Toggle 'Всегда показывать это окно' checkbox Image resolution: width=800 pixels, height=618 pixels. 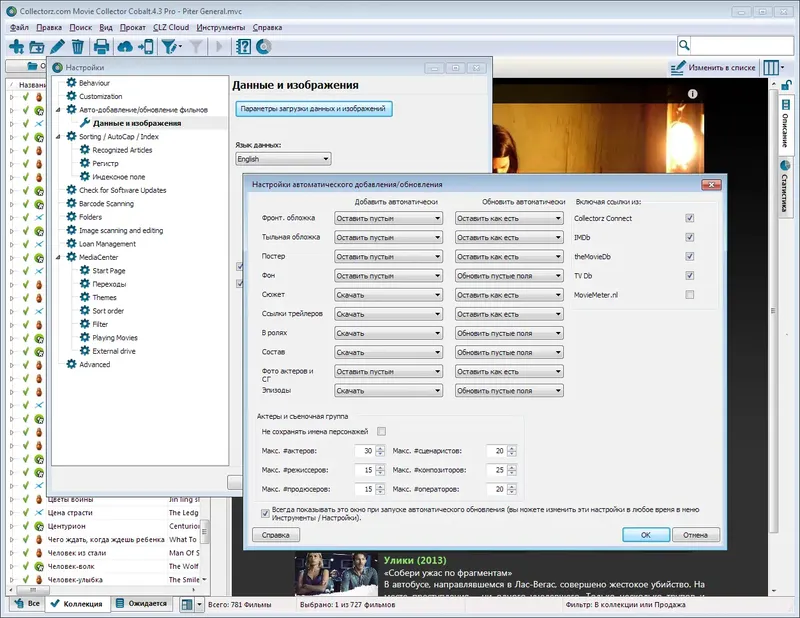[x=265, y=513]
